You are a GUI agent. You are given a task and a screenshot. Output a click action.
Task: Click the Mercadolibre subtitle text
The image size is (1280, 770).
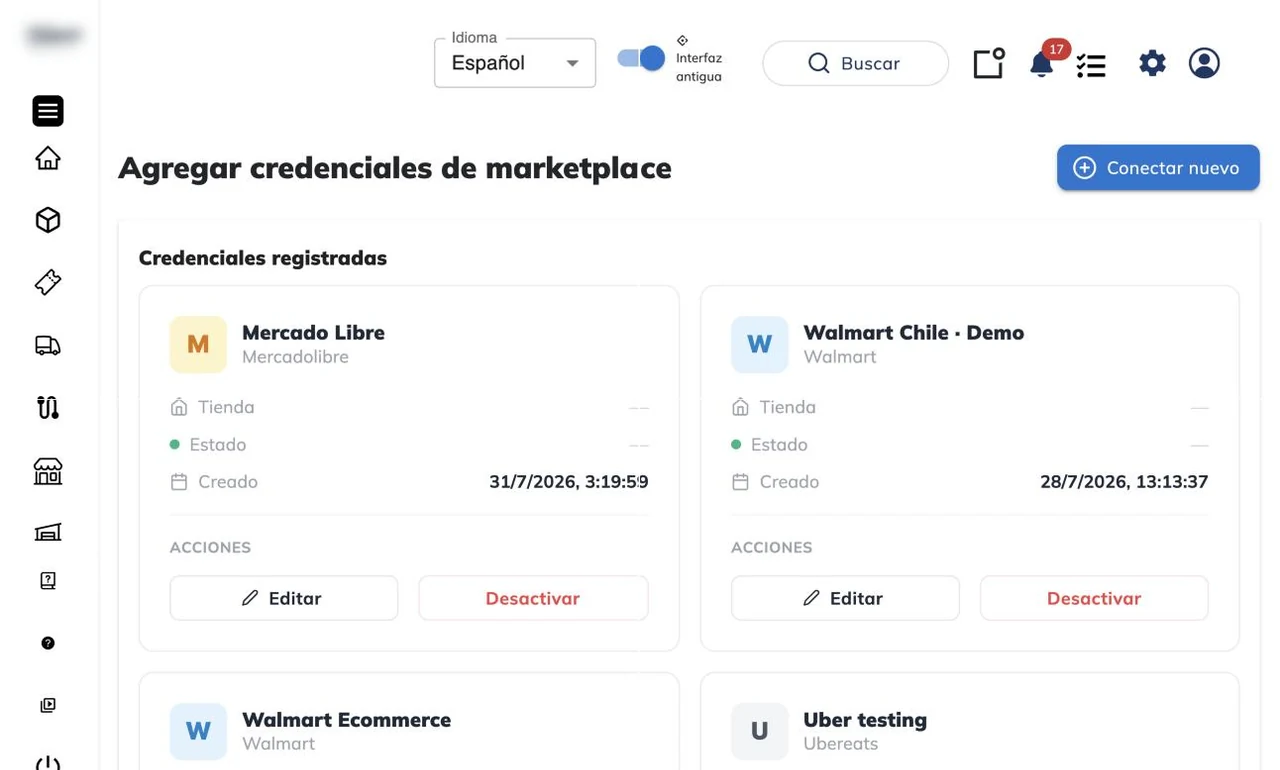click(x=295, y=357)
